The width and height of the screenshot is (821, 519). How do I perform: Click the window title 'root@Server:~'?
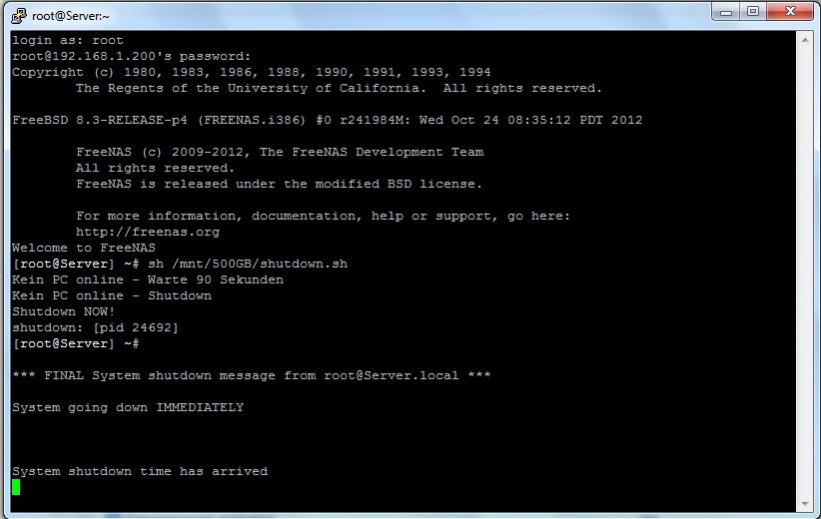tap(71, 16)
